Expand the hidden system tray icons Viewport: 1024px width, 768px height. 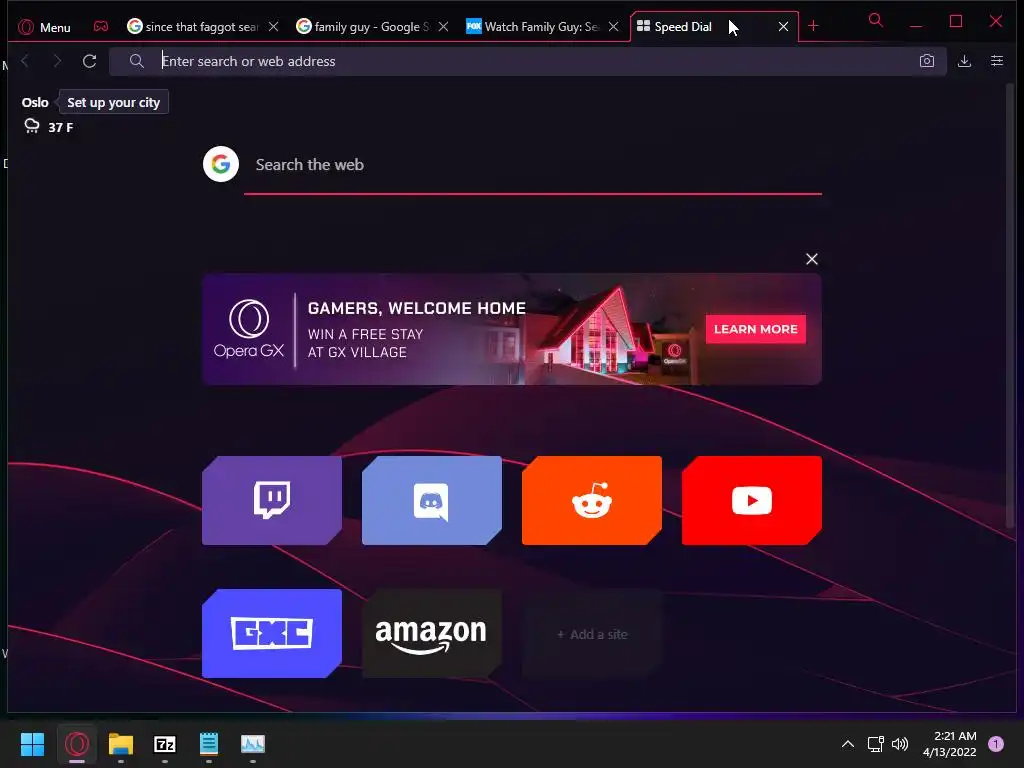[848, 744]
